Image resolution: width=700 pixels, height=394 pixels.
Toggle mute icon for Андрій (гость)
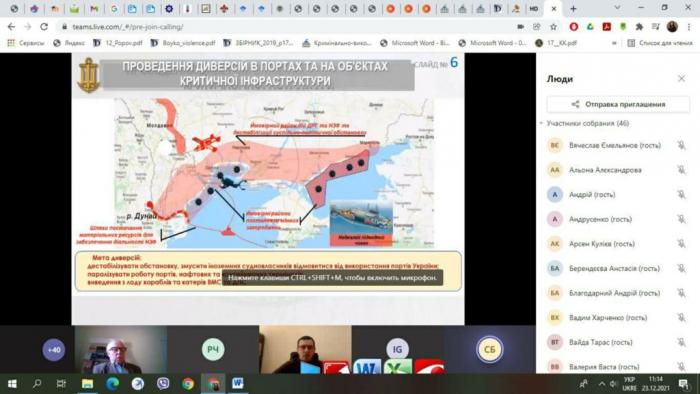tap(681, 194)
